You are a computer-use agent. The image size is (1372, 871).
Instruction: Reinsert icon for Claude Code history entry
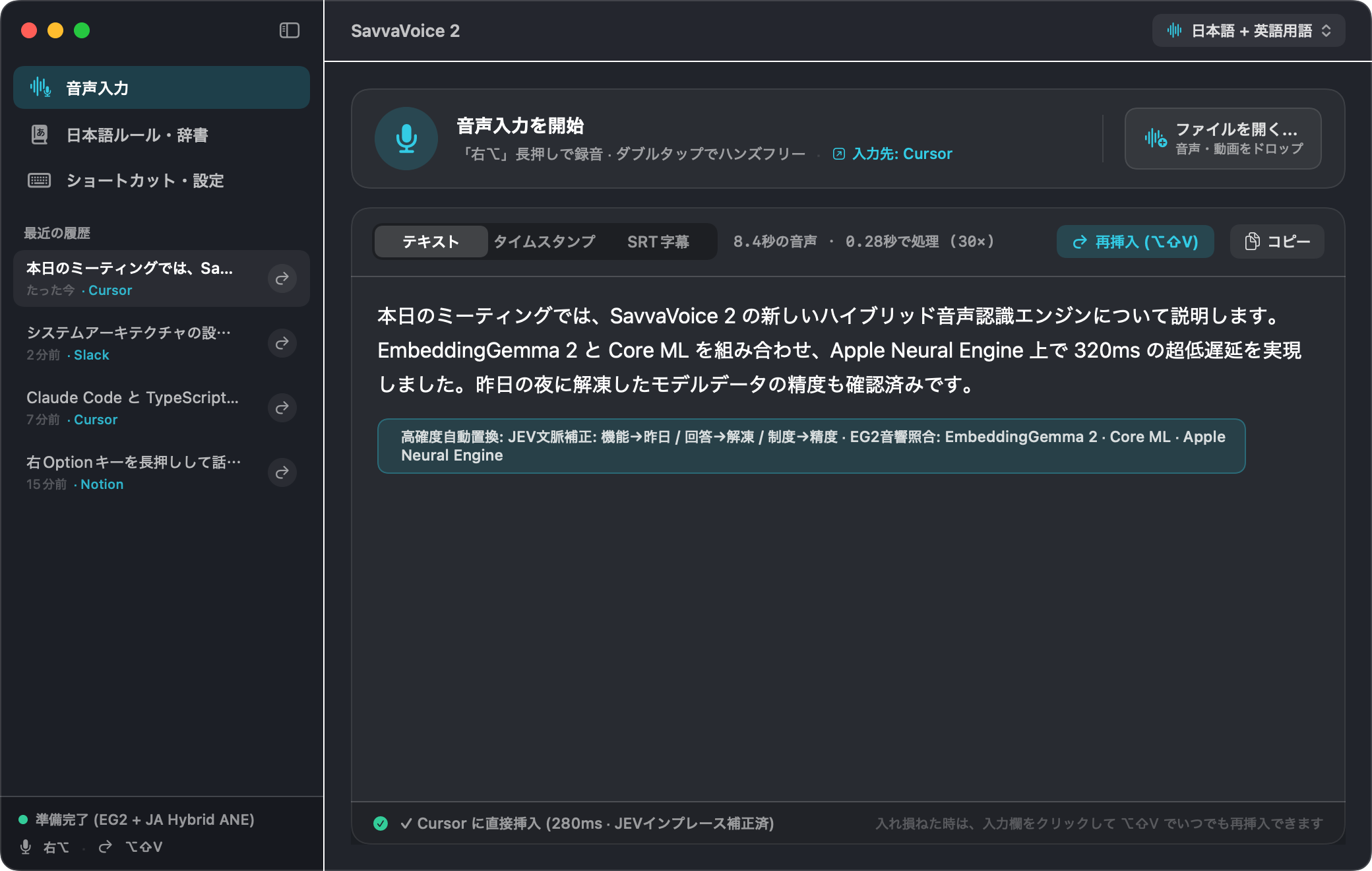[282, 408]
